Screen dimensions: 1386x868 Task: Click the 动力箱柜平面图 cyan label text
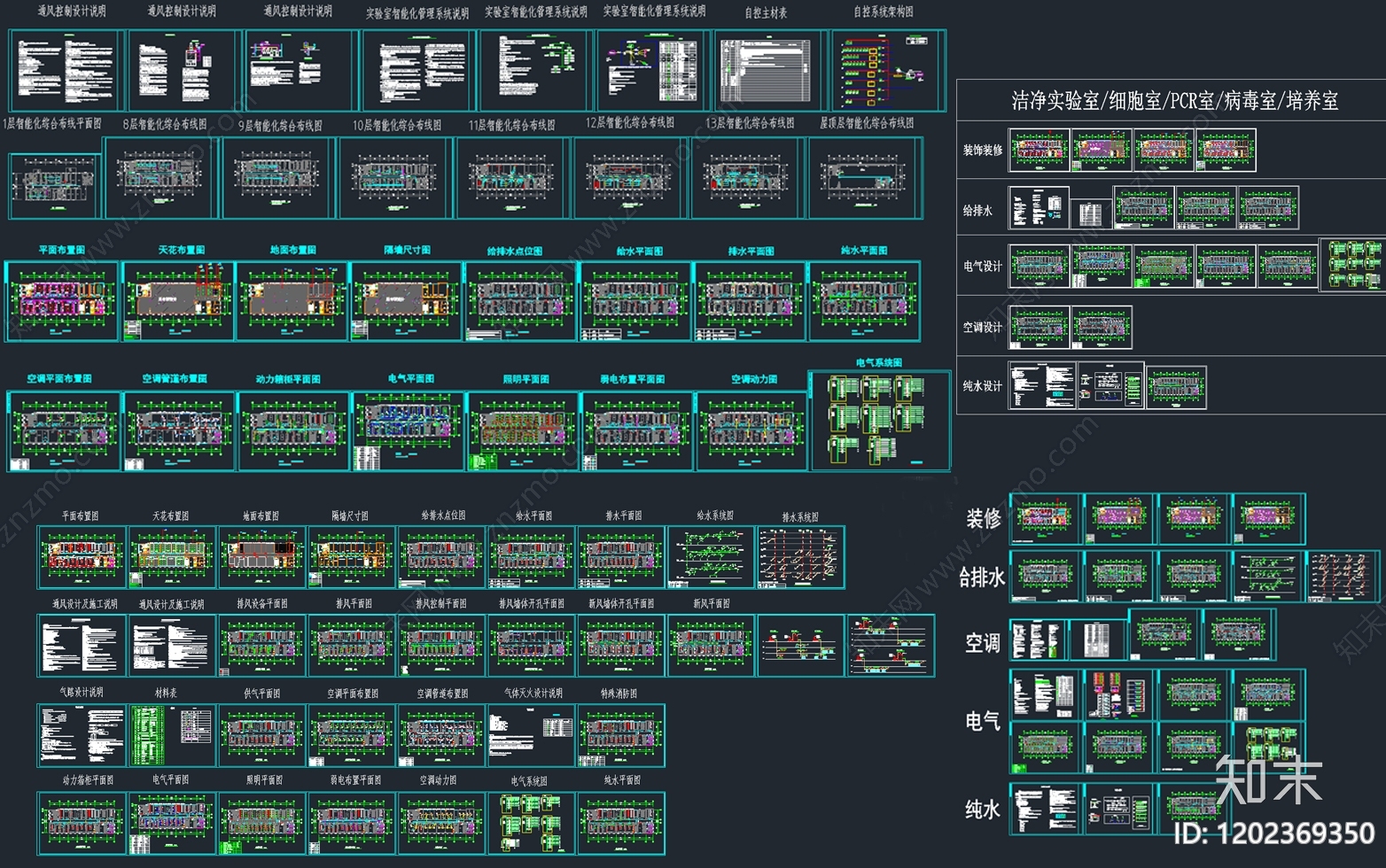tap(288, 379)
